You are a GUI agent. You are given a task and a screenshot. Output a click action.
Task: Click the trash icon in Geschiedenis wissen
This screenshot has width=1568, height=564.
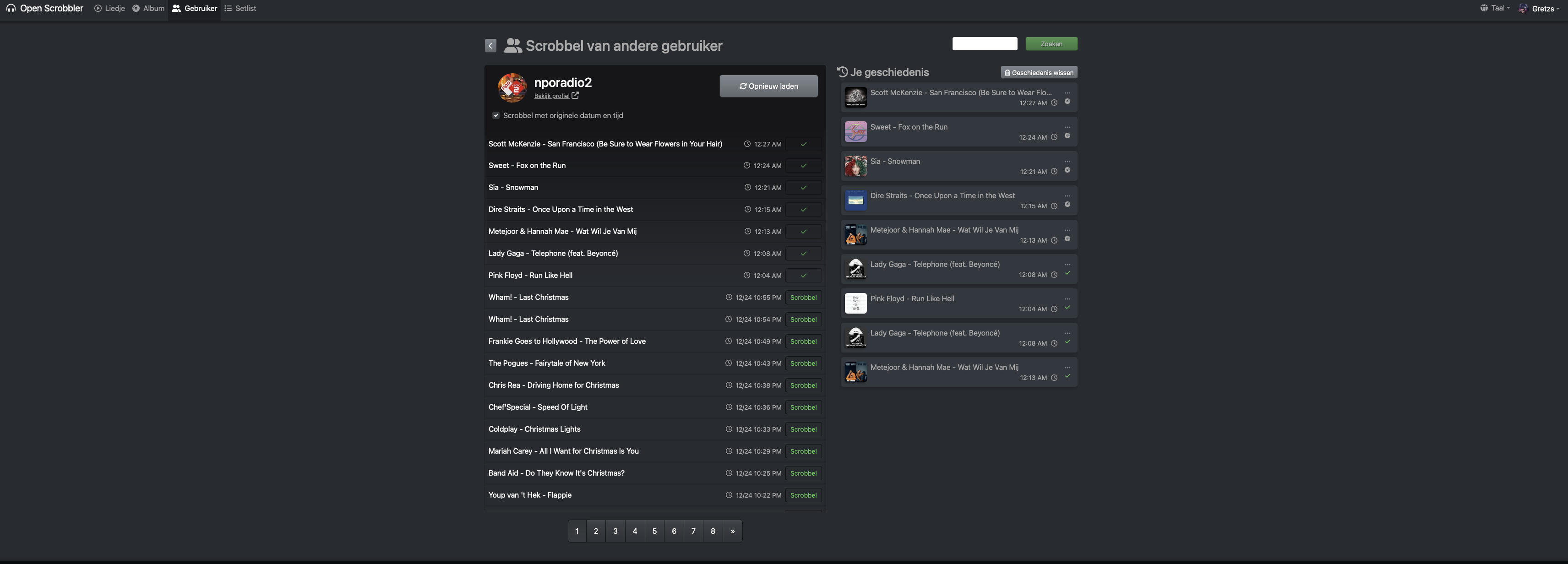[1007, 72]
